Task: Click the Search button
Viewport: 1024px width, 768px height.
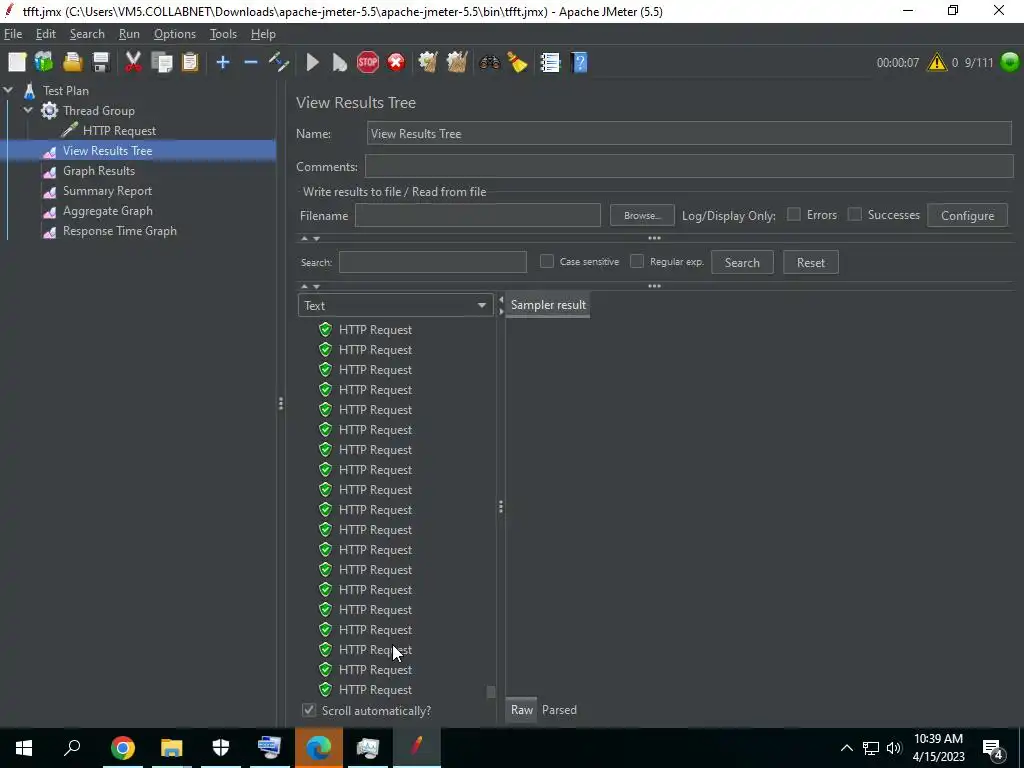Action: click(x=742, y=263)
